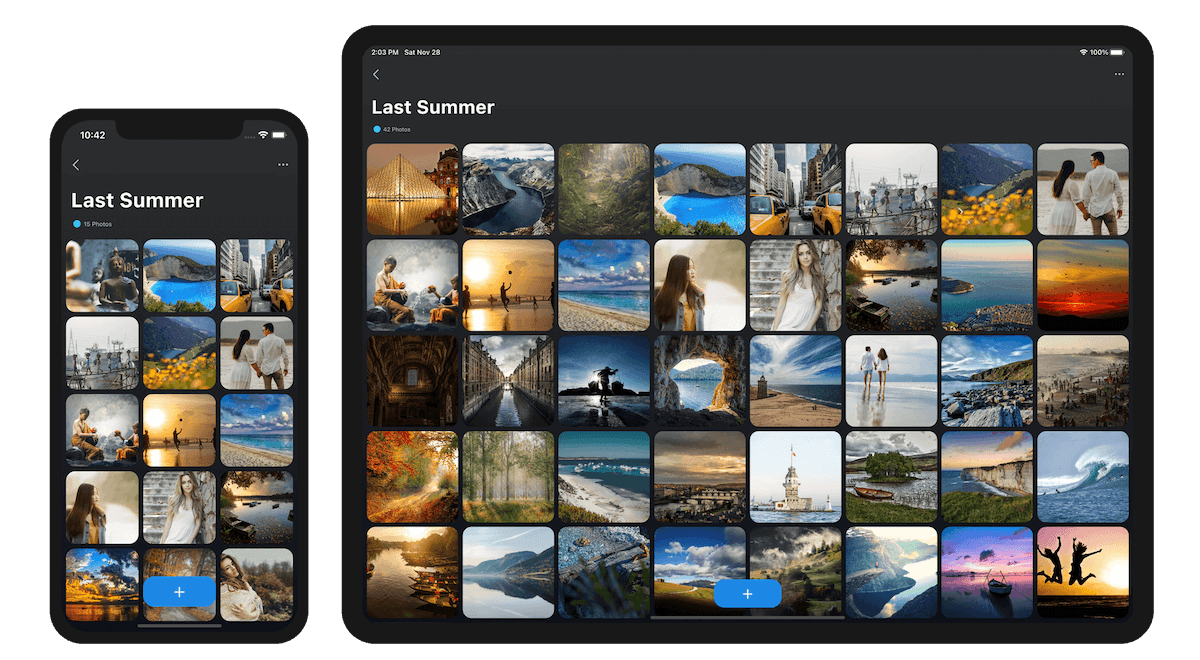
Task: Open the sea cave arch photo
Action: [x=699, y=381]
